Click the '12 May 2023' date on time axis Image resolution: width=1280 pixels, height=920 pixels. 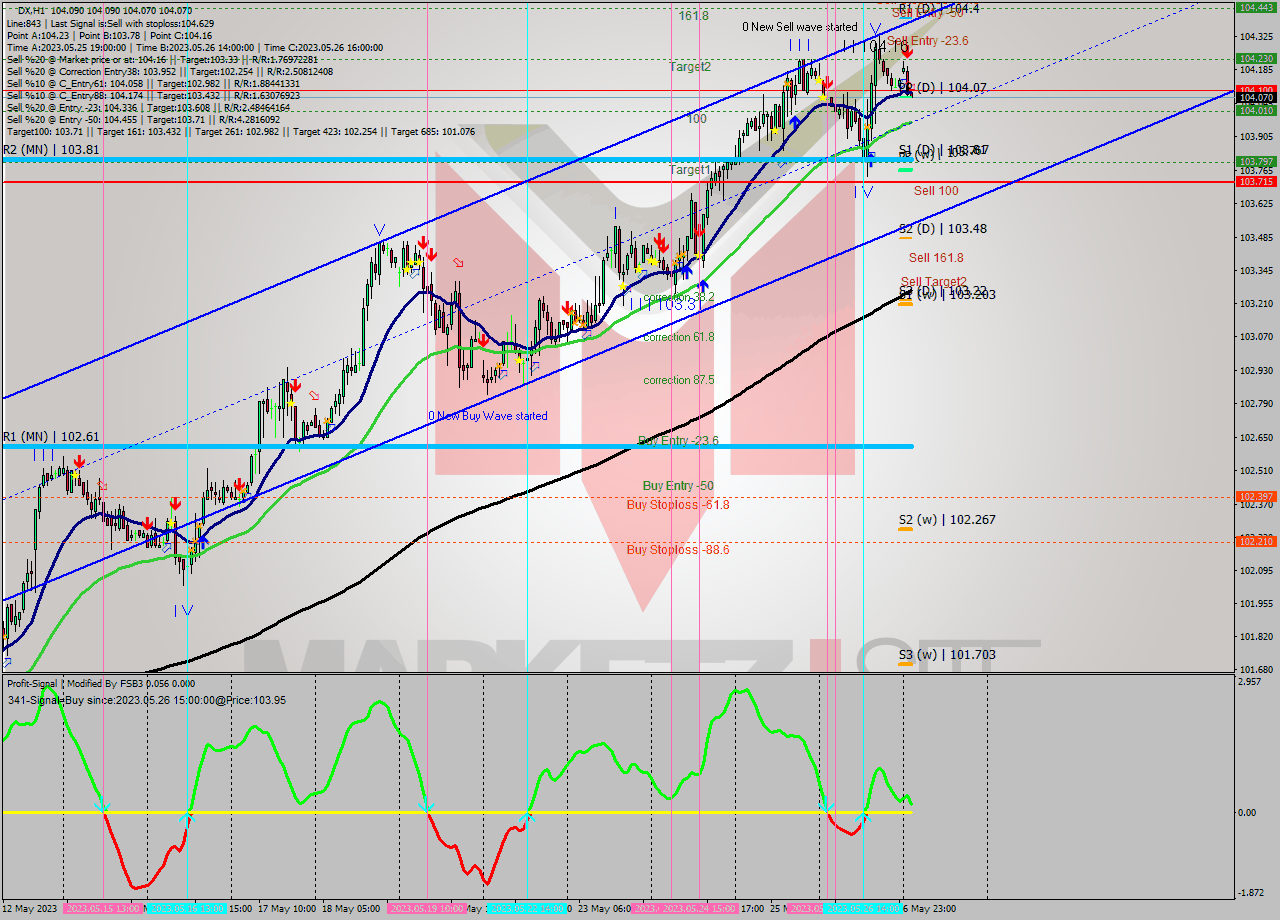tap(32, 909)
